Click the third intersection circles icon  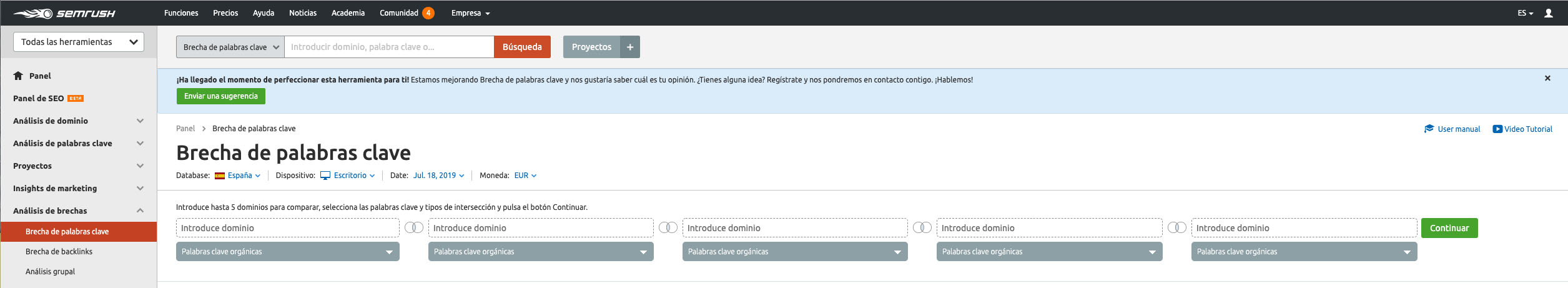pyautogui.click(x=922, y=227)
